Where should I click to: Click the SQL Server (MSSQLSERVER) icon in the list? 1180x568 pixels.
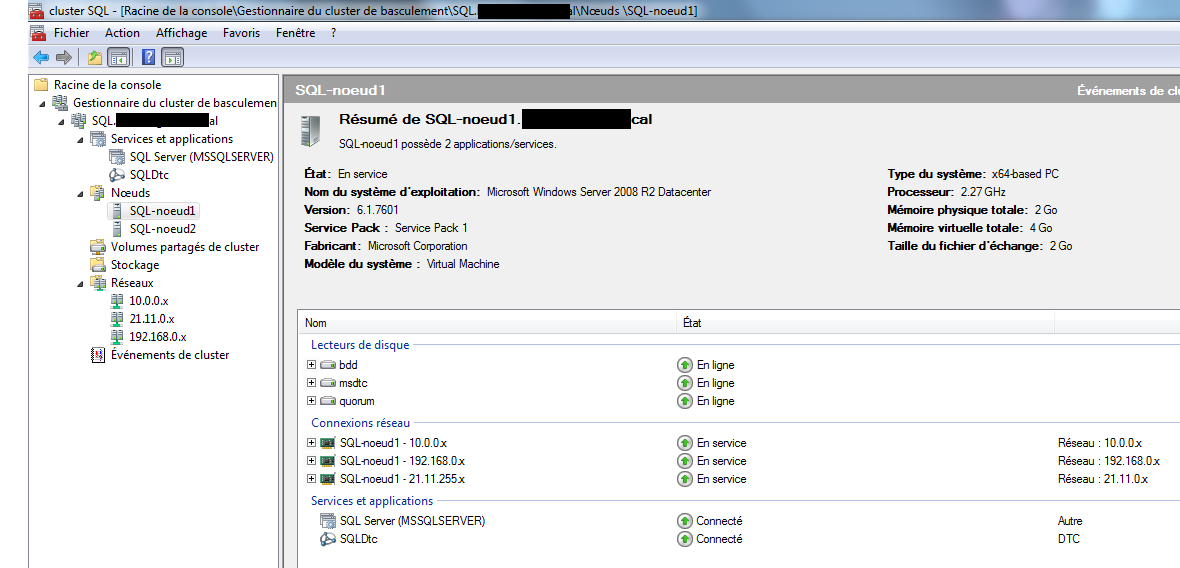pos(328,521)
